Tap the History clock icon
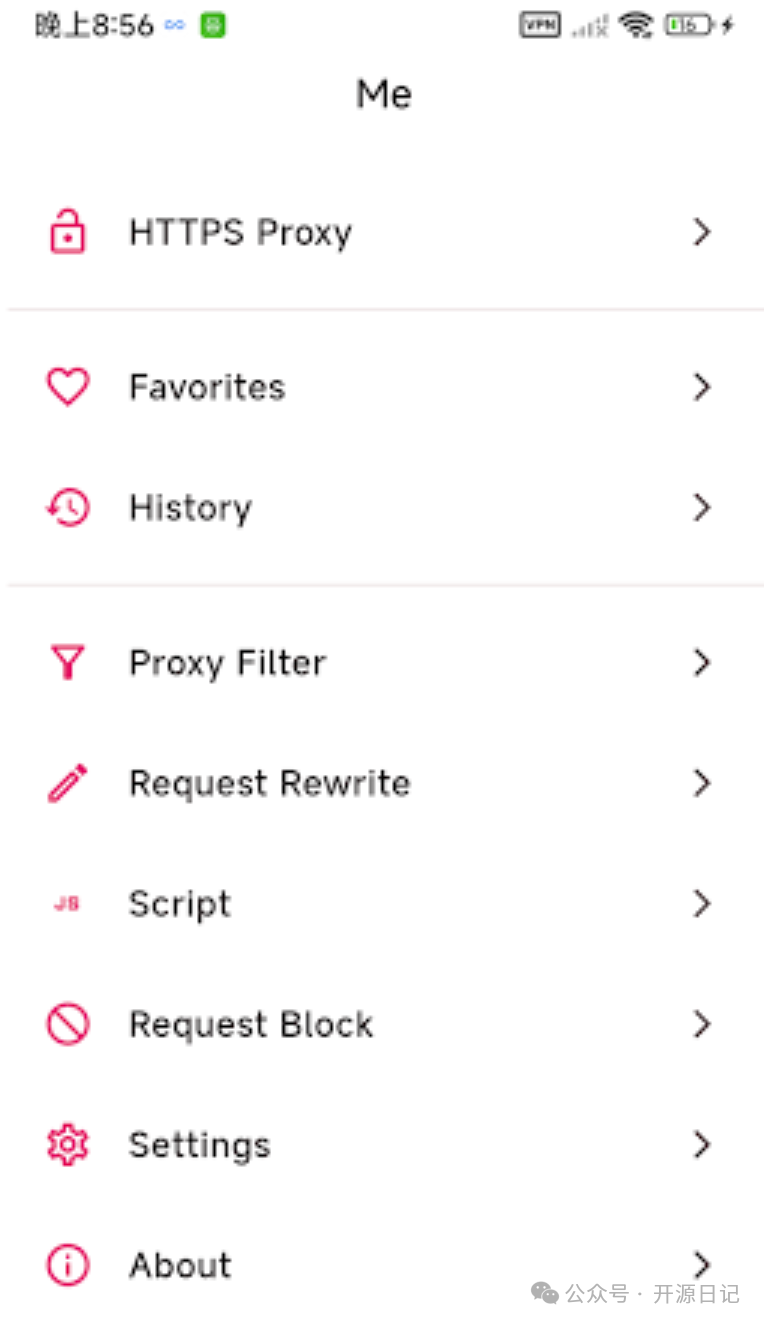 point(68,508)
